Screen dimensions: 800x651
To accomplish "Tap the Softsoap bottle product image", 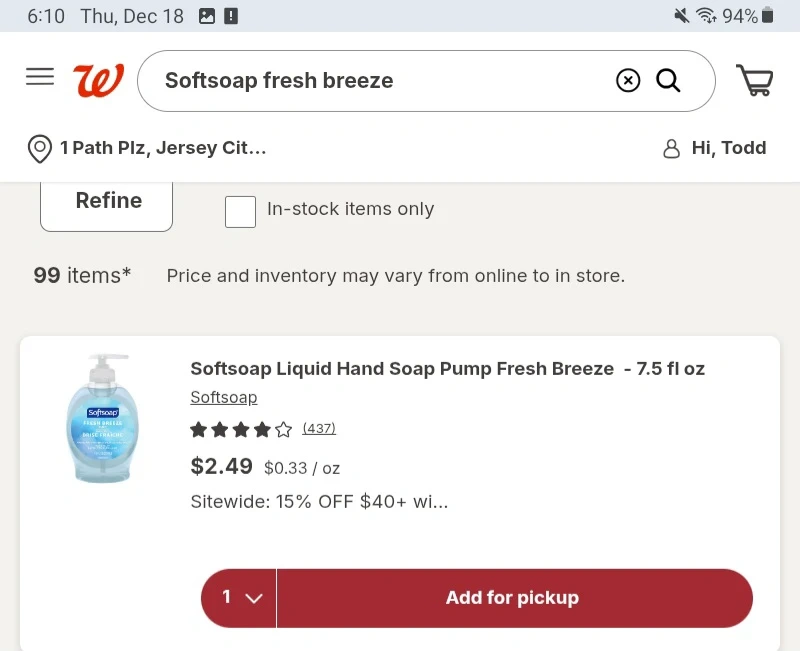I will [102, 419].
